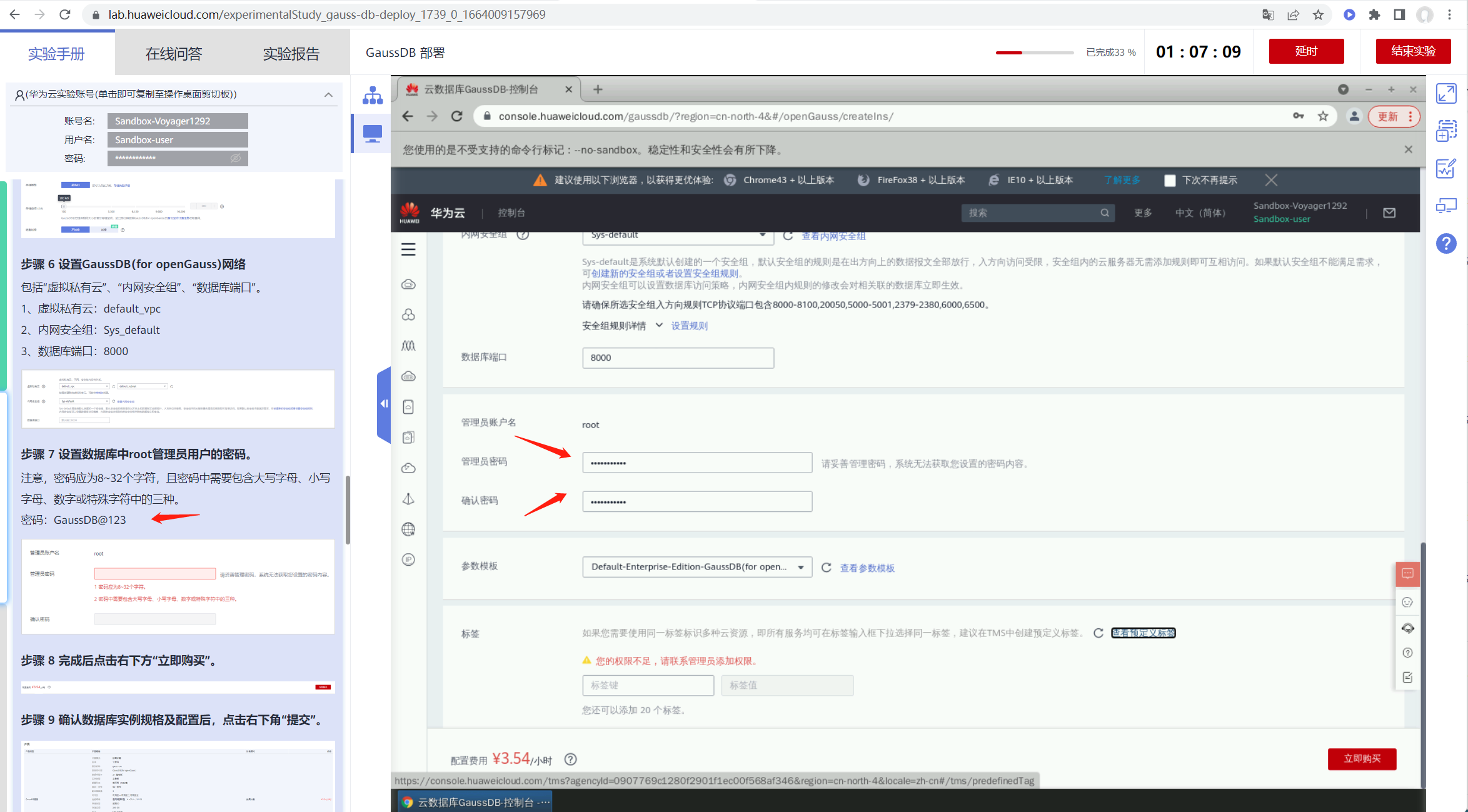Image resolution: width=1468 pixels, height=812 pixels.
Task: Open the parameter template dropdown
Action: 696,567
